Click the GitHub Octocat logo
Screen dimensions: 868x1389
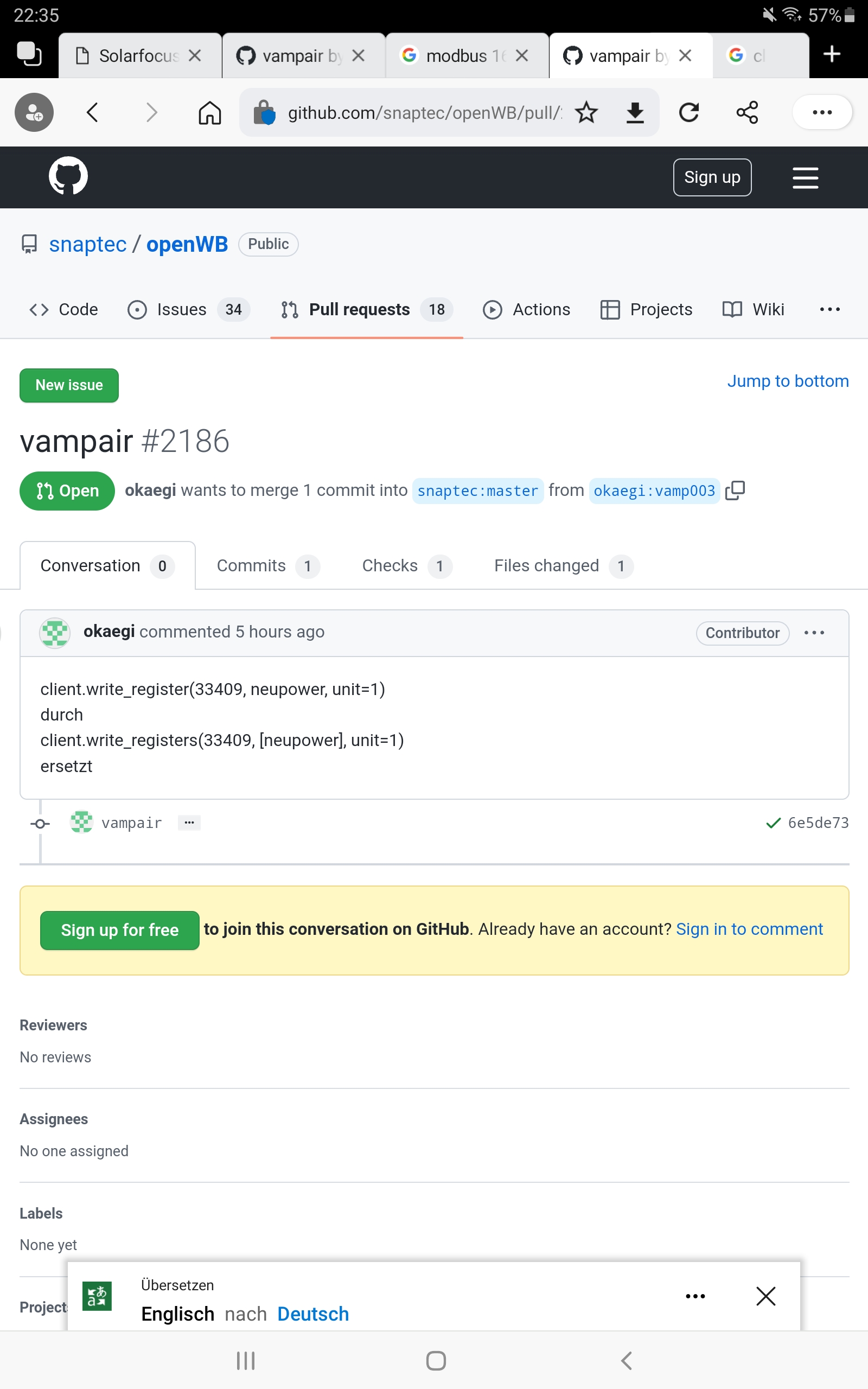coord(68,176)
